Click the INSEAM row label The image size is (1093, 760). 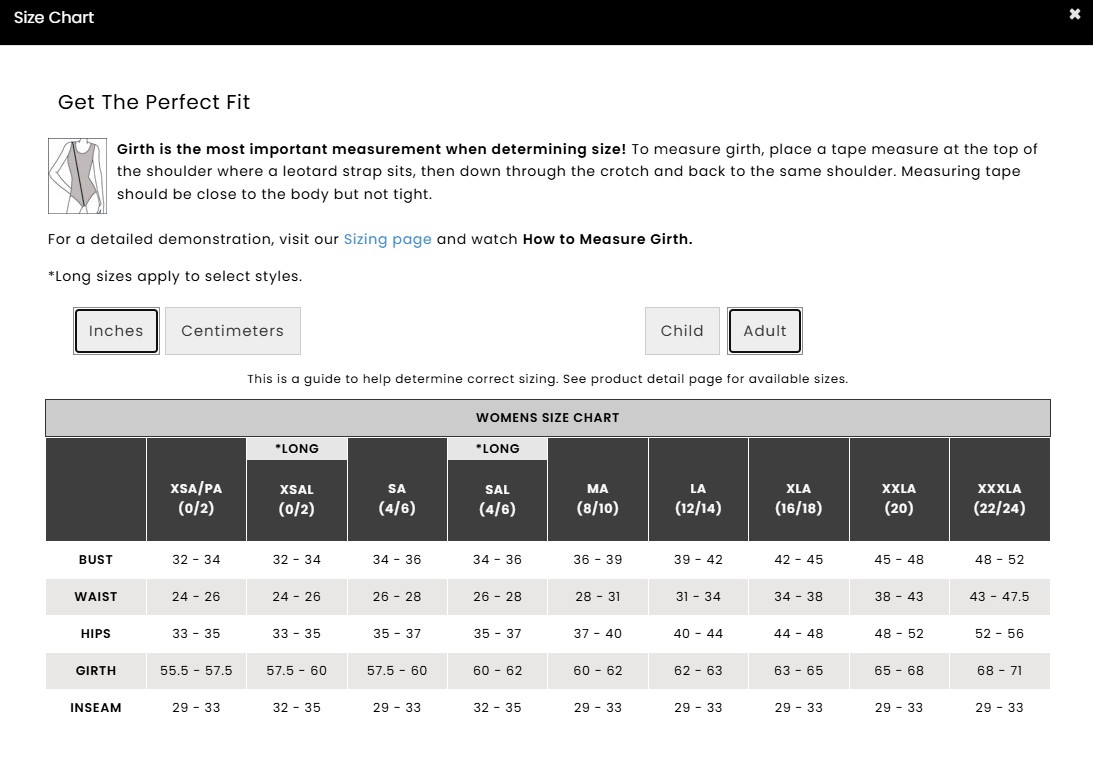click(x=96, y=708)
